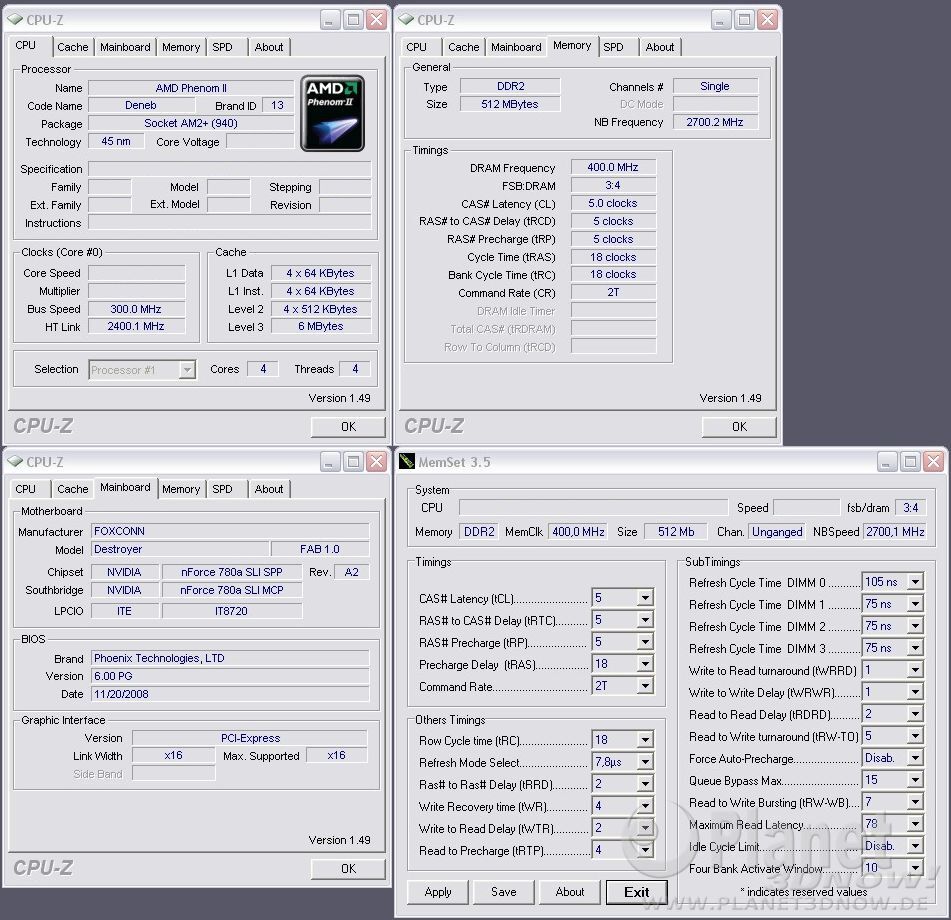Click the AMD Phenom II logo image
The height and width of the screenshot is (920, 951).
click(x=332, y=113)
